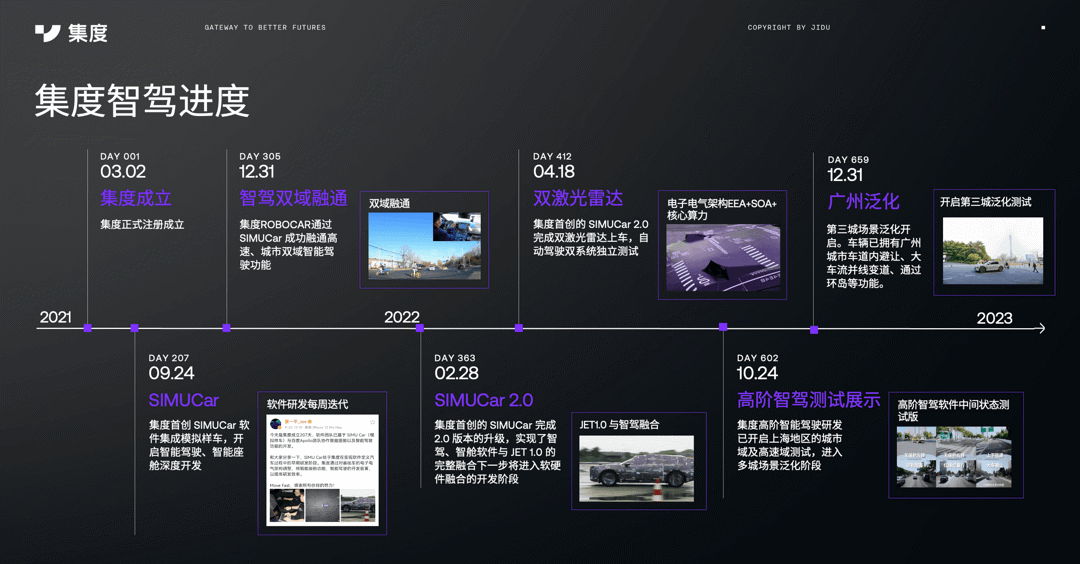Click the SIMUCar 2.0 purple heading
The height and width of the screenshot is (564, 1080).
484,400
